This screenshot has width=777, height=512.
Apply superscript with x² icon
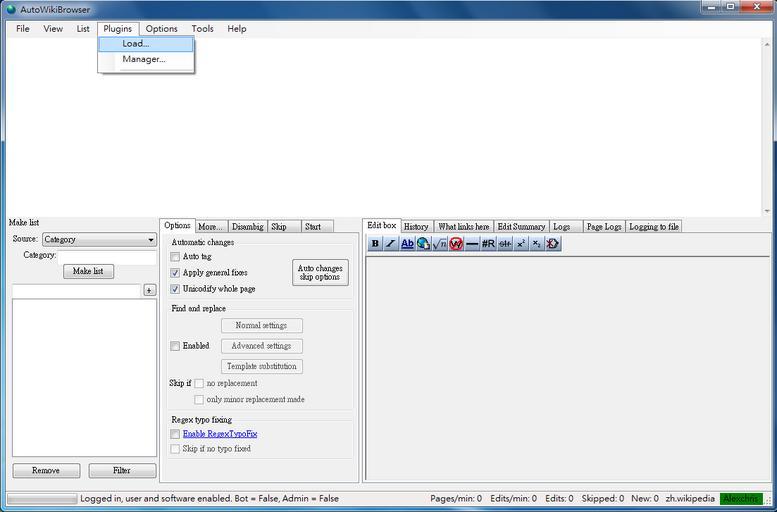point(521,244)
